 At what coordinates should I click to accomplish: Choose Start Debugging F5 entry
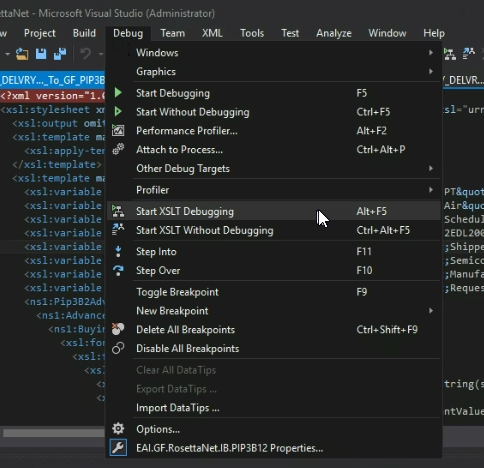click(274, 93)
